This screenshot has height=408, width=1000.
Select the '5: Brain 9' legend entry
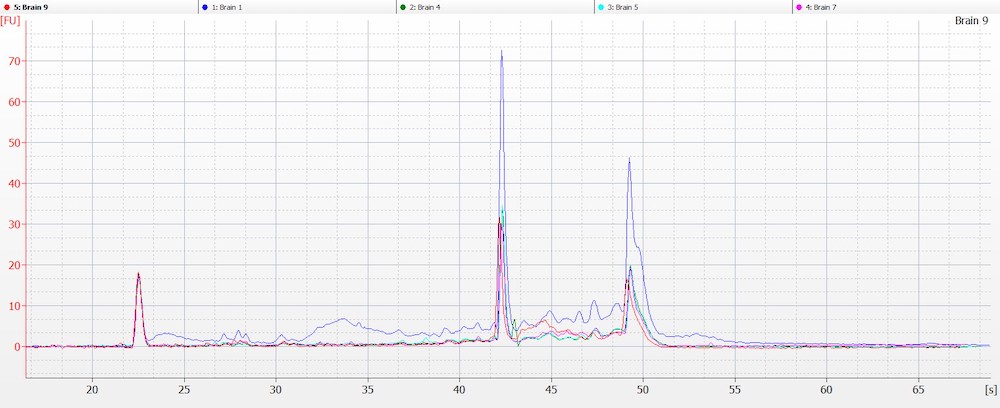[x=99, y=7]
